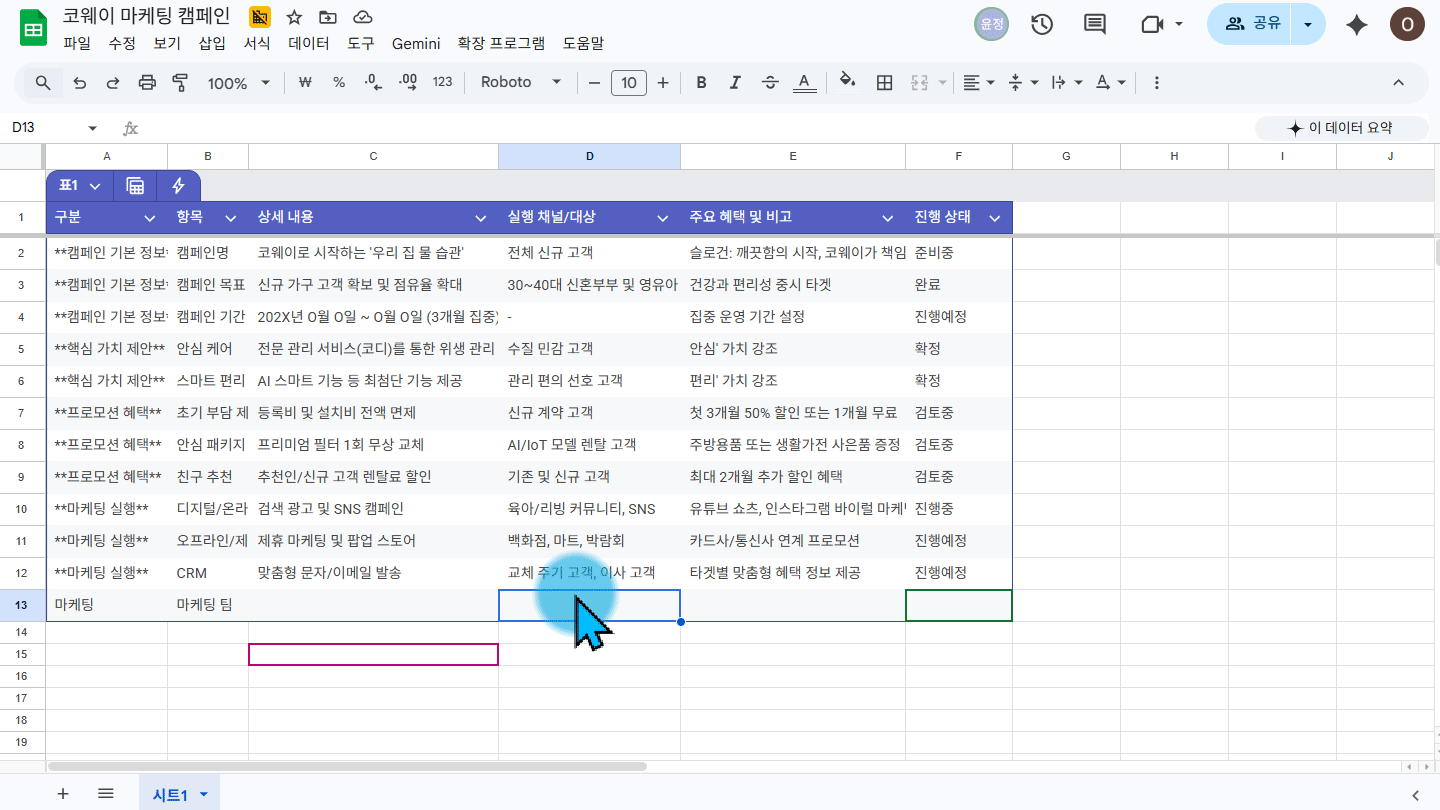The height and width of the screenshot is (810, 1440).
Task: Open the fill color bucket
Action: [847, 83]
